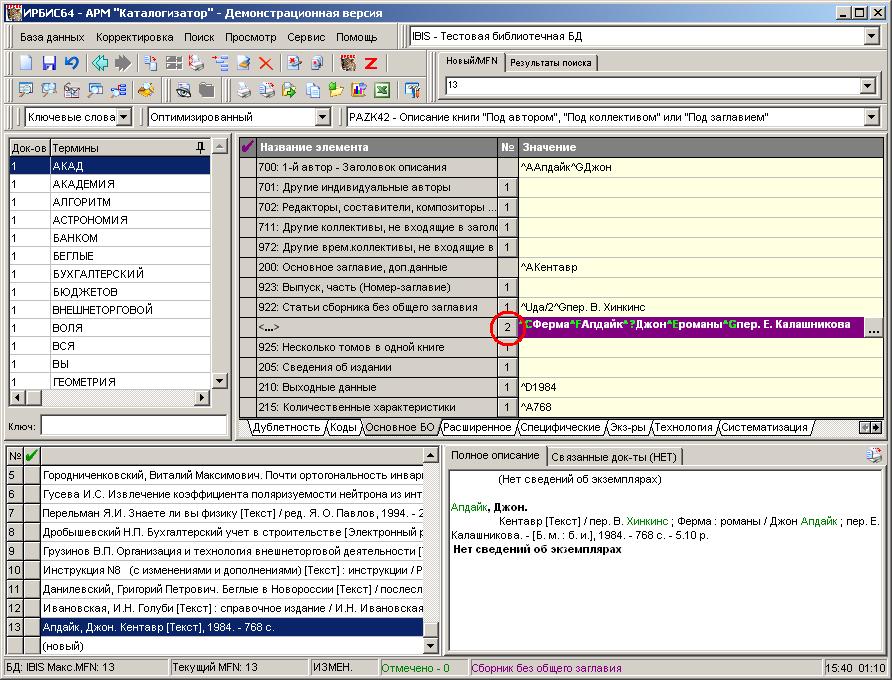Click the green checkmark column header in record list
The height and width of the screenshot is (680, 892).
click(x=32, y=456)
